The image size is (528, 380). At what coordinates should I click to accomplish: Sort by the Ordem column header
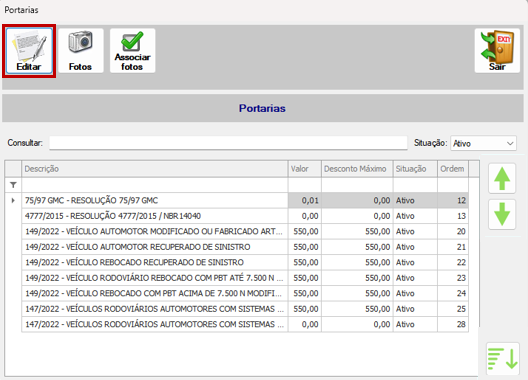(453, 169)
